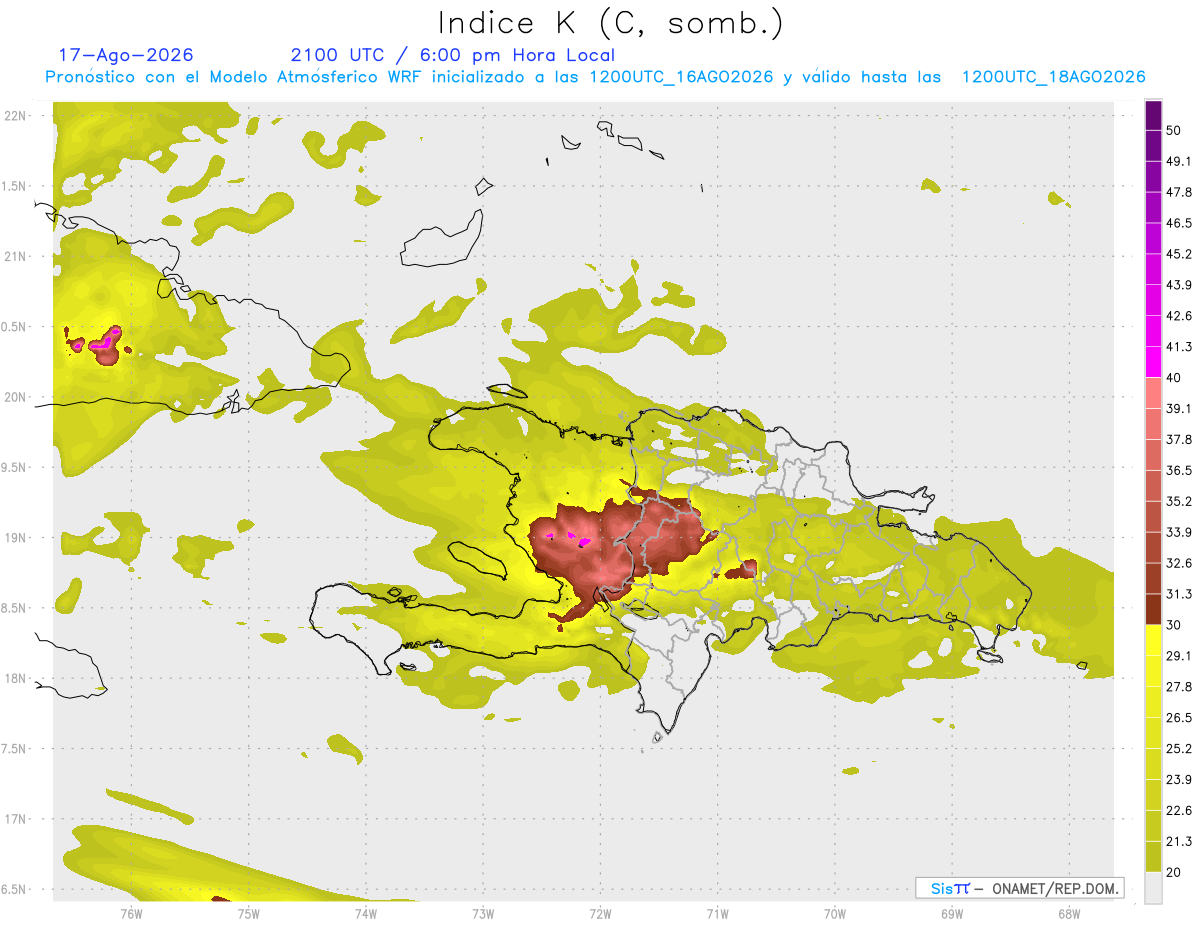Click the large brown high-index area over central Hispaniola

coord(618,548)
